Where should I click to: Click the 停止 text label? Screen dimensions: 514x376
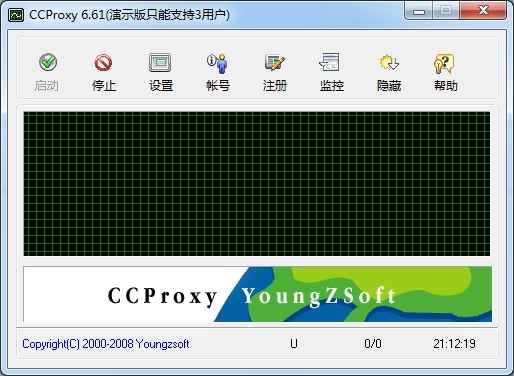[x=104, y=86]
